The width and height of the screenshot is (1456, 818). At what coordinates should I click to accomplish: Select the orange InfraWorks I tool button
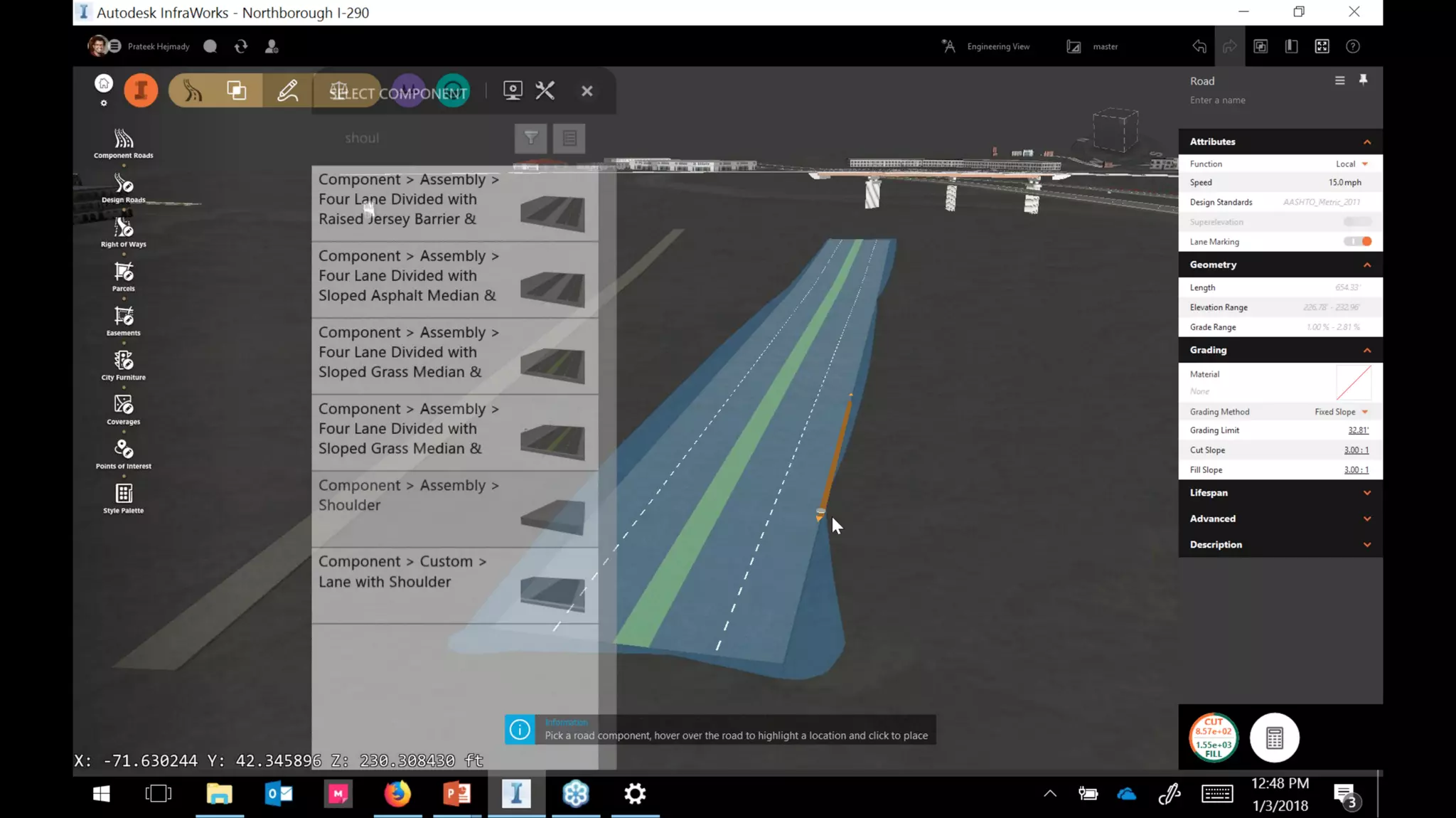coord(141,90)
